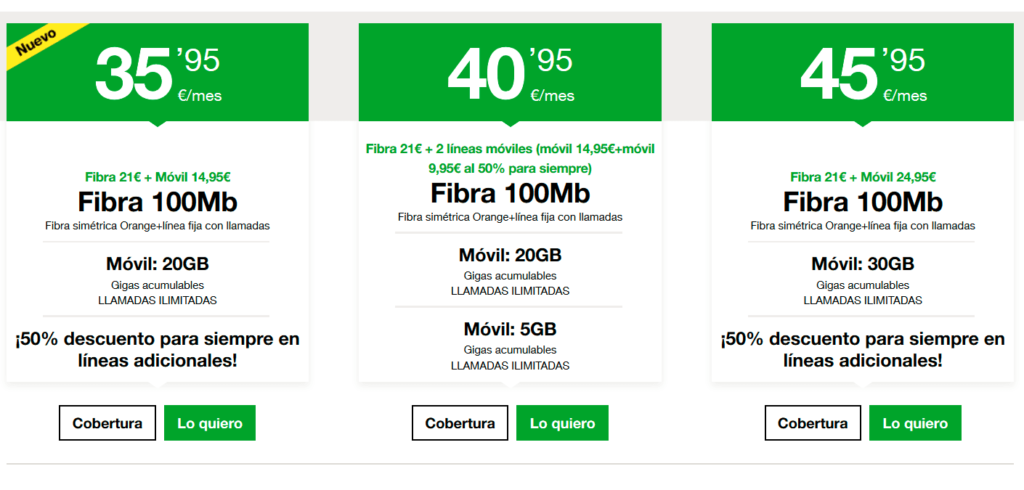Check Cobertura for the 40,95 €/mes plan
1024x490 pixels.
[x=460, y=423]
